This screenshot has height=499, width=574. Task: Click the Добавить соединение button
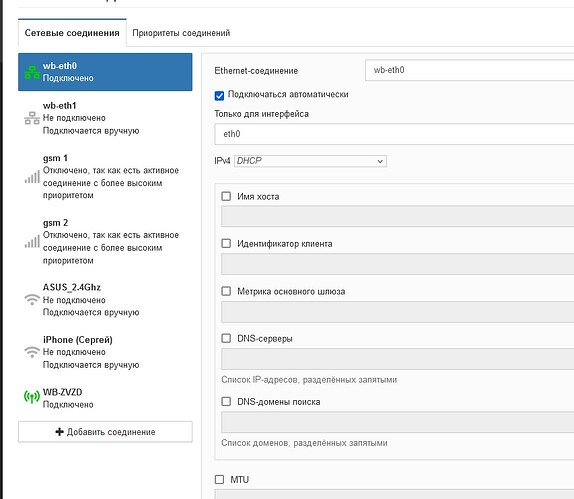point(105,432)
